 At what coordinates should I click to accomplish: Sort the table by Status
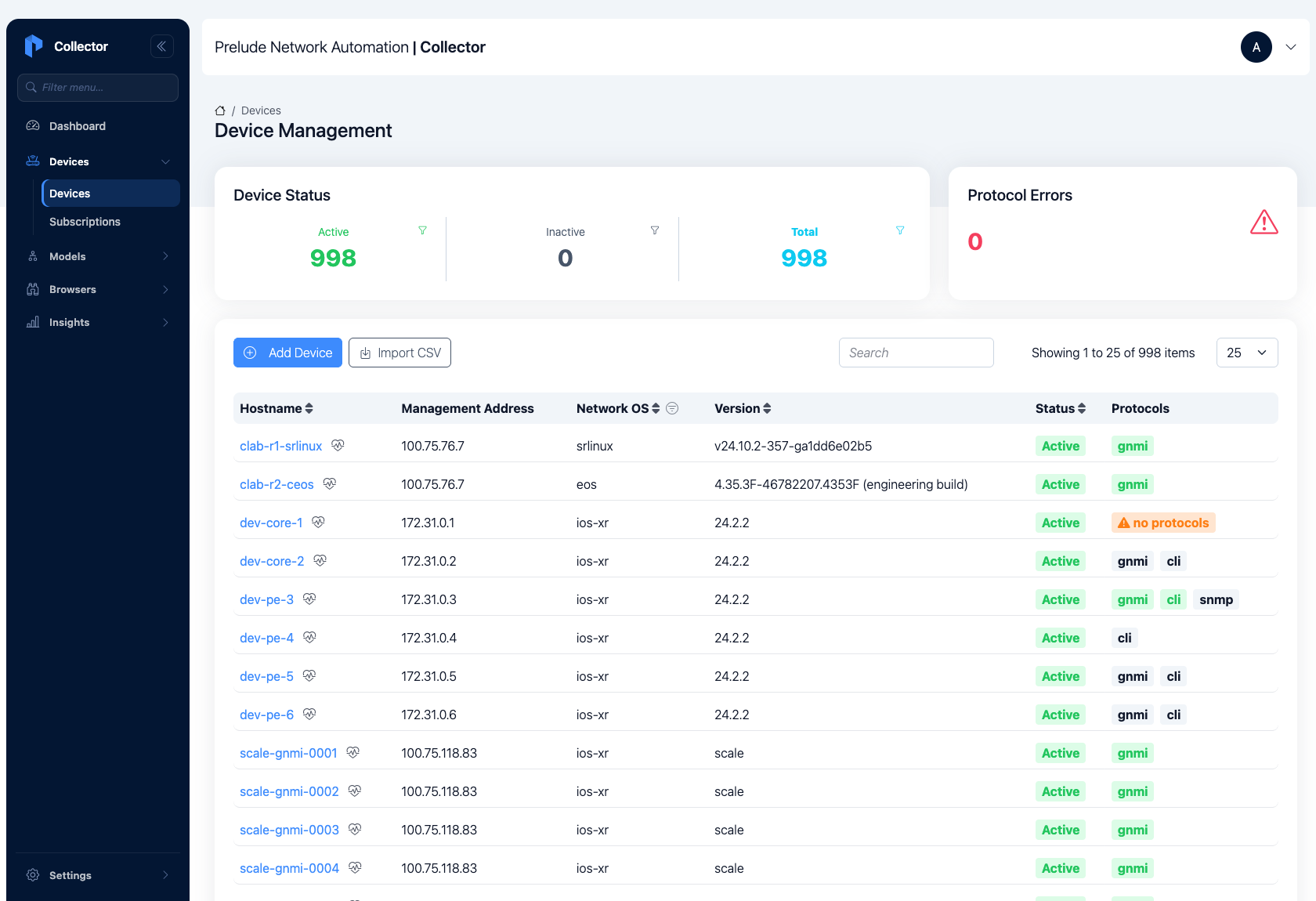coord(1082,408)
